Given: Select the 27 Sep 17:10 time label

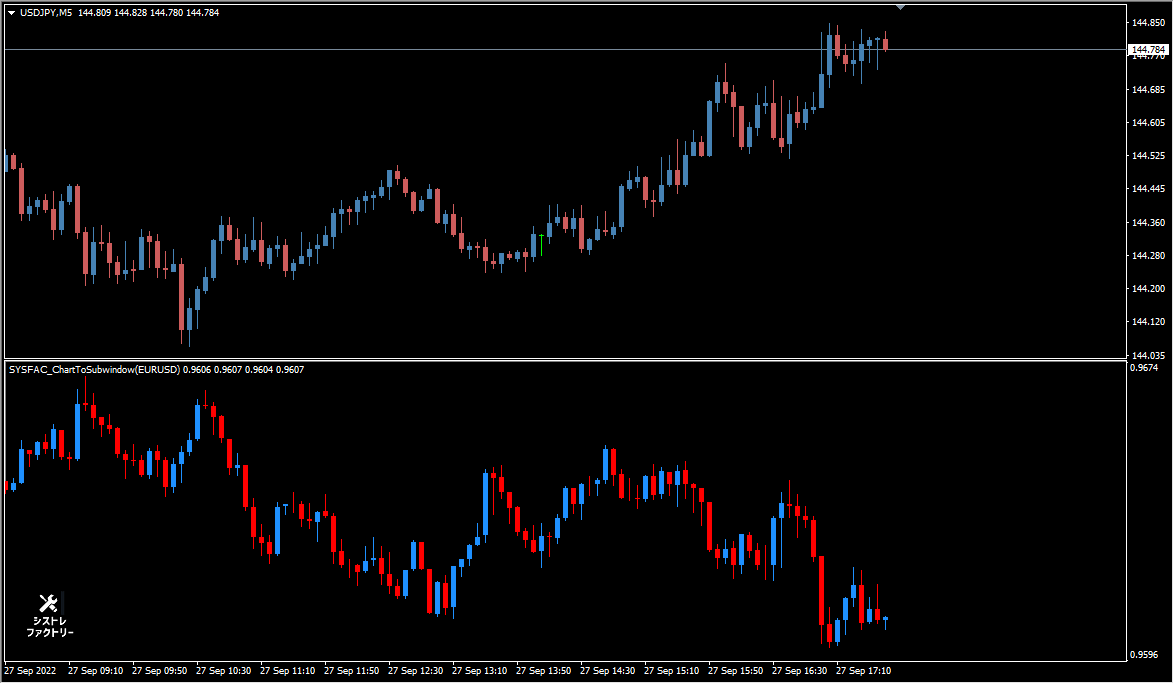Looking at the screenshot, I should [863, 671].
